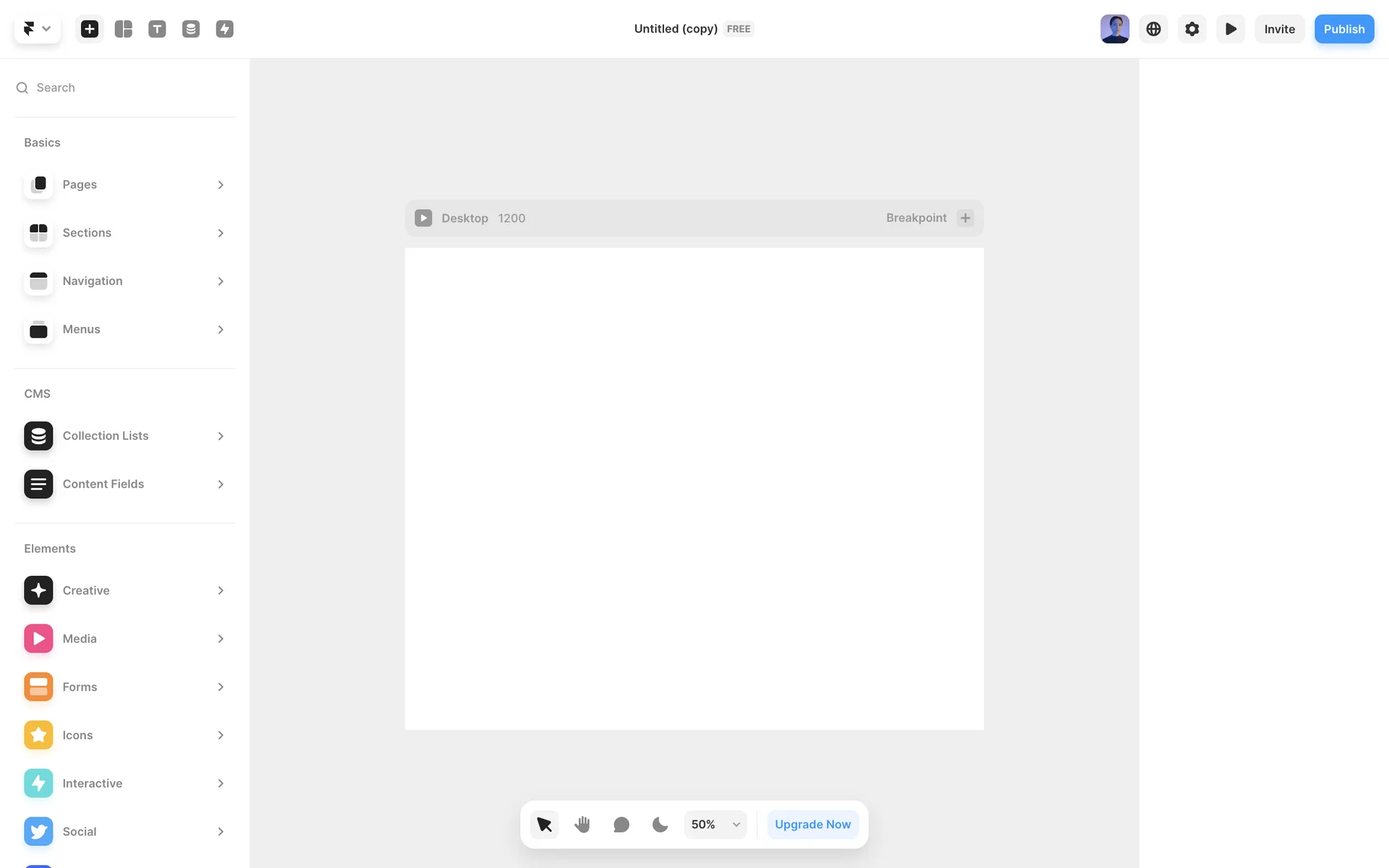Viewport: 1389px width, 868px height.
Task: Open the Insert plus tool
Action: (90, 29)
